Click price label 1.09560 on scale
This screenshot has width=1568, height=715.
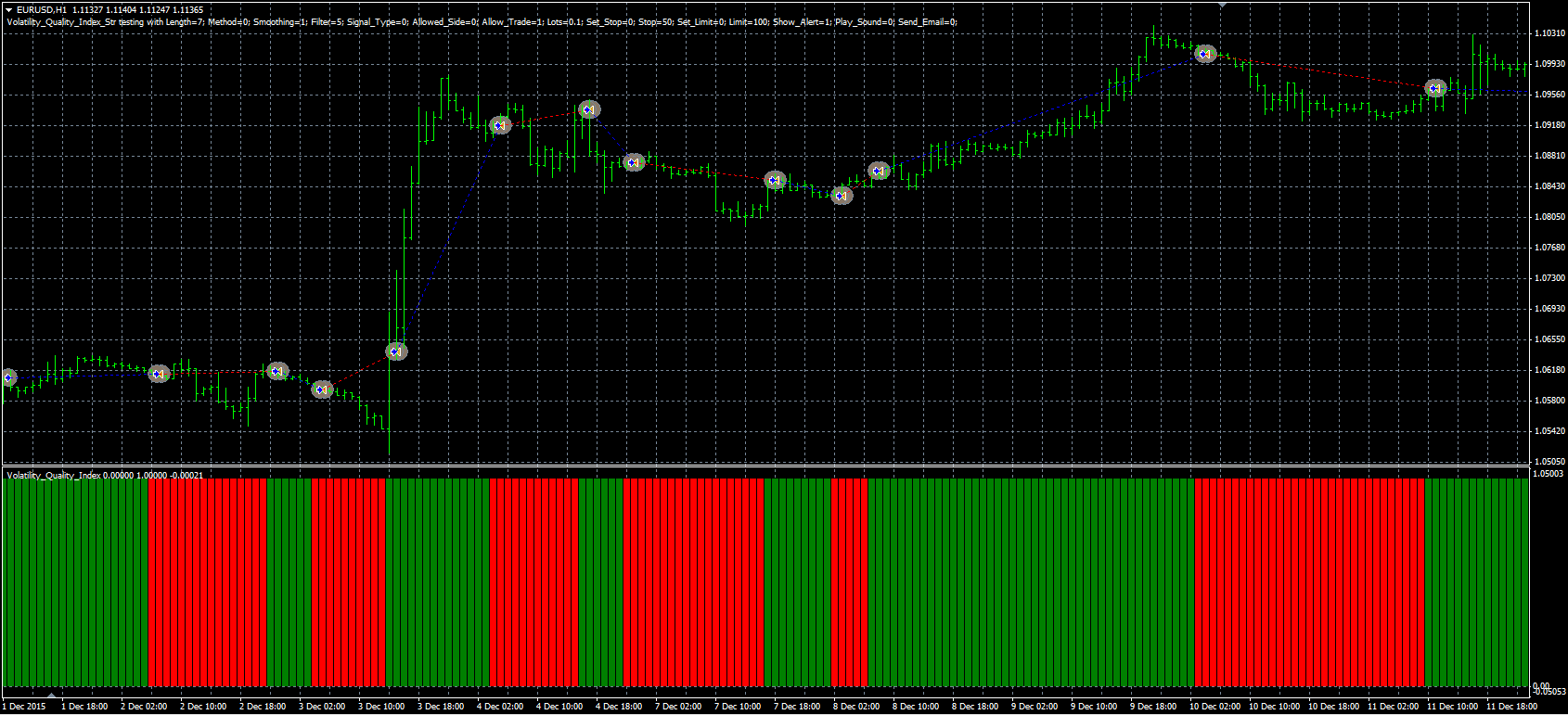[x=1550, y=95]
